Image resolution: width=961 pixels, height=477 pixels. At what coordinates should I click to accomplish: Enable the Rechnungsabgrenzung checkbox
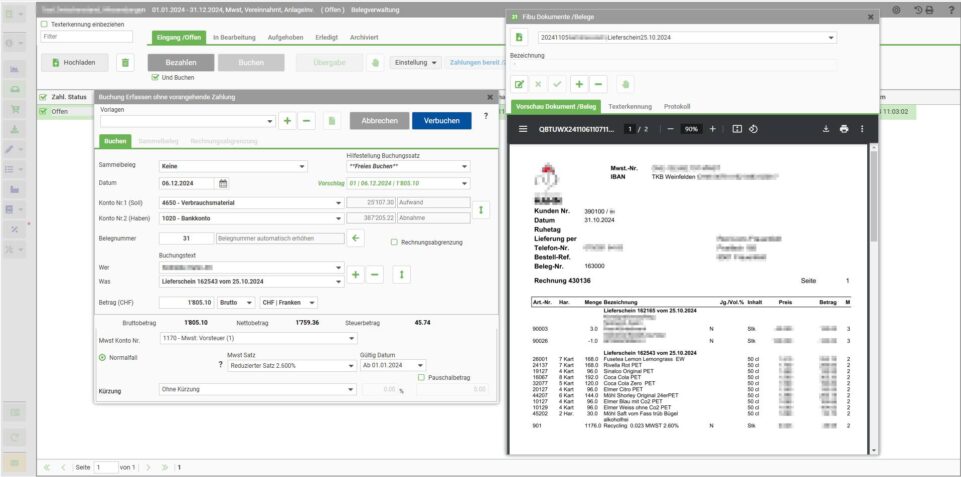(x=394, y=242)
